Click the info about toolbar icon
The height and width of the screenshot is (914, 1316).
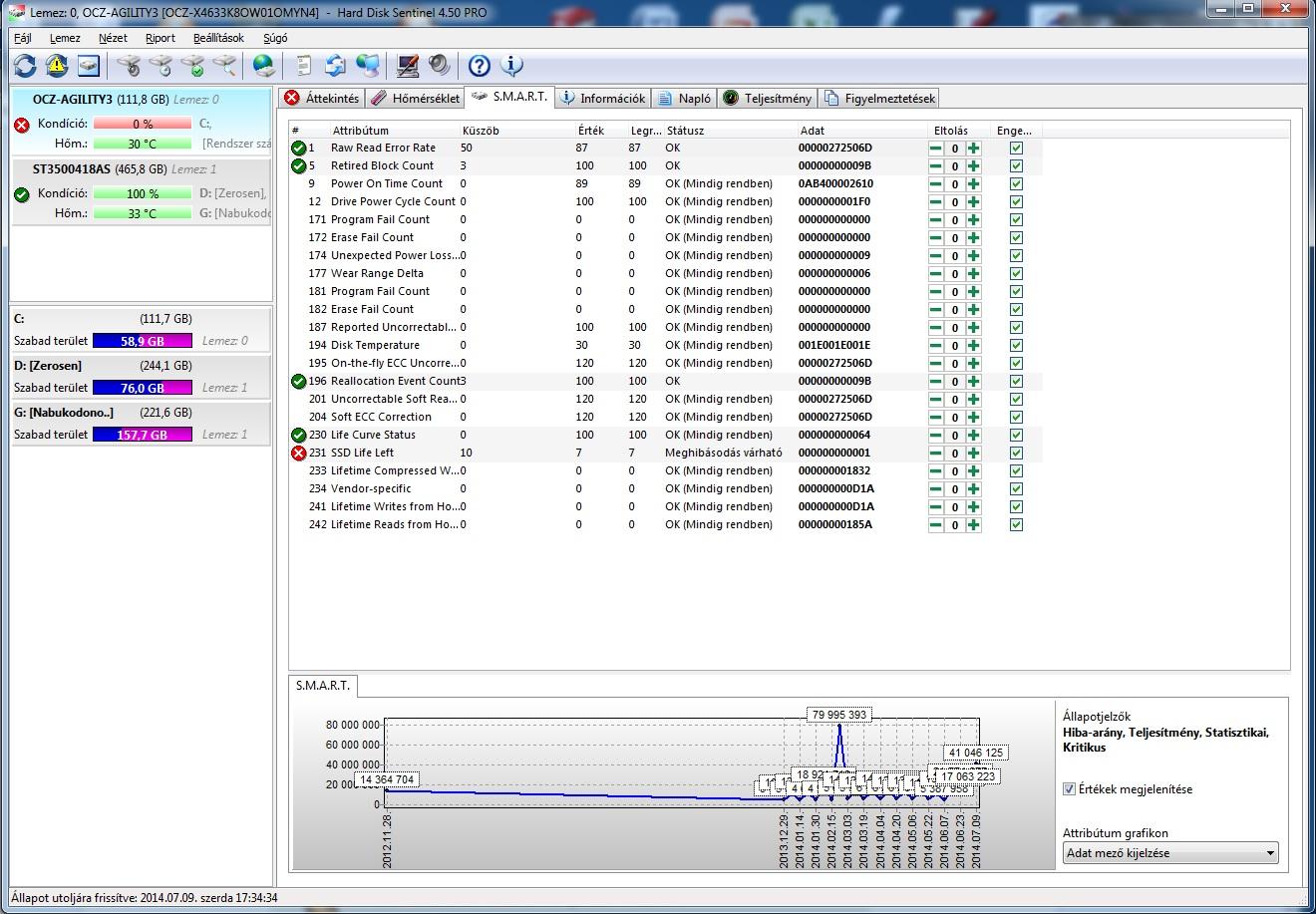pos(511,66)
